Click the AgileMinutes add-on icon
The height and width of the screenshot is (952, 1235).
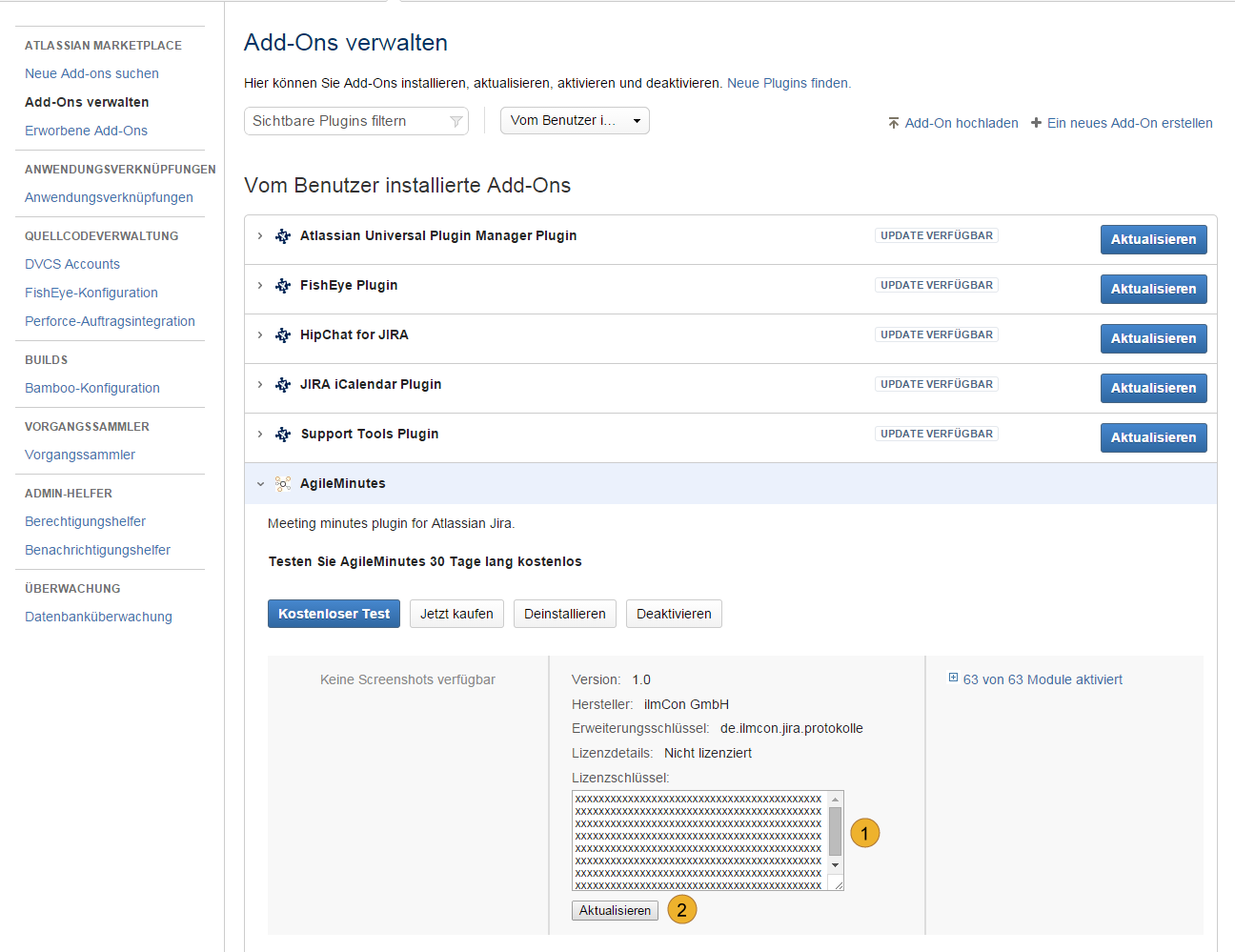283,484
